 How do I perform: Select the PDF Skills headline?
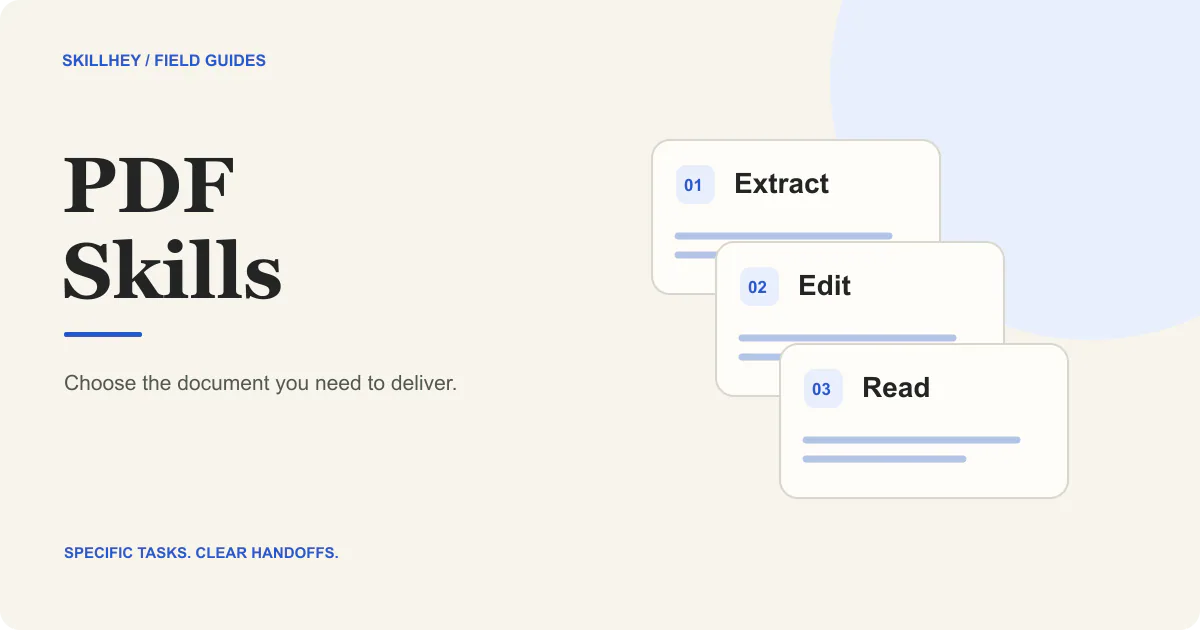pyautogui.click(x=172, y=228)
